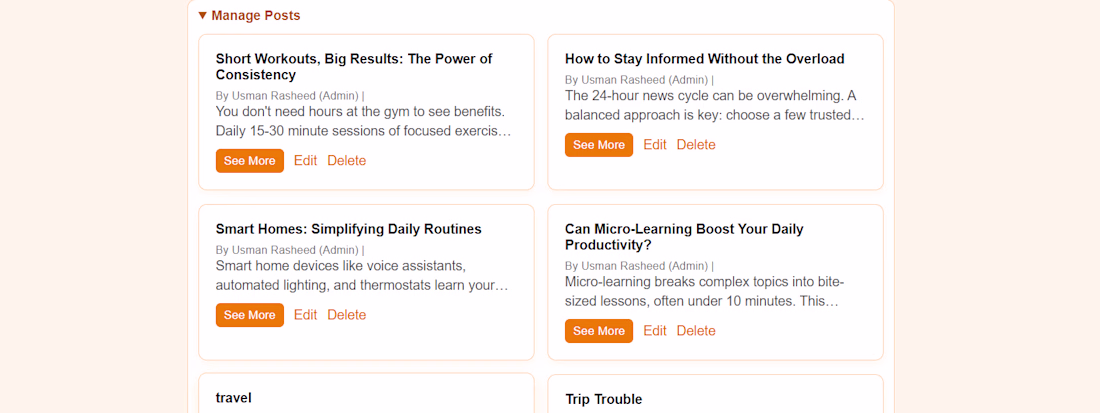
Task: Click See More on Short Workouts post
Action: [x=250, y=161]
